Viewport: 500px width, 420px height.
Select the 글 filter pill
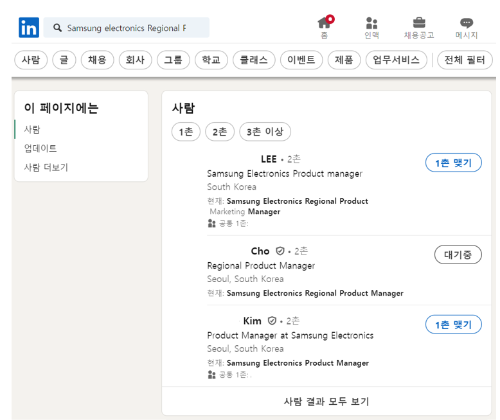point(64,60)
